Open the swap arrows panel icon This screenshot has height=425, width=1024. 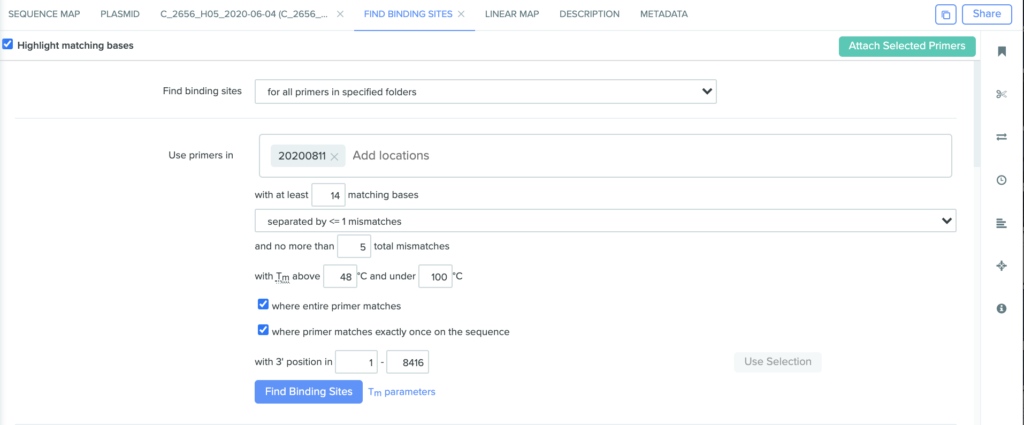1001,137
